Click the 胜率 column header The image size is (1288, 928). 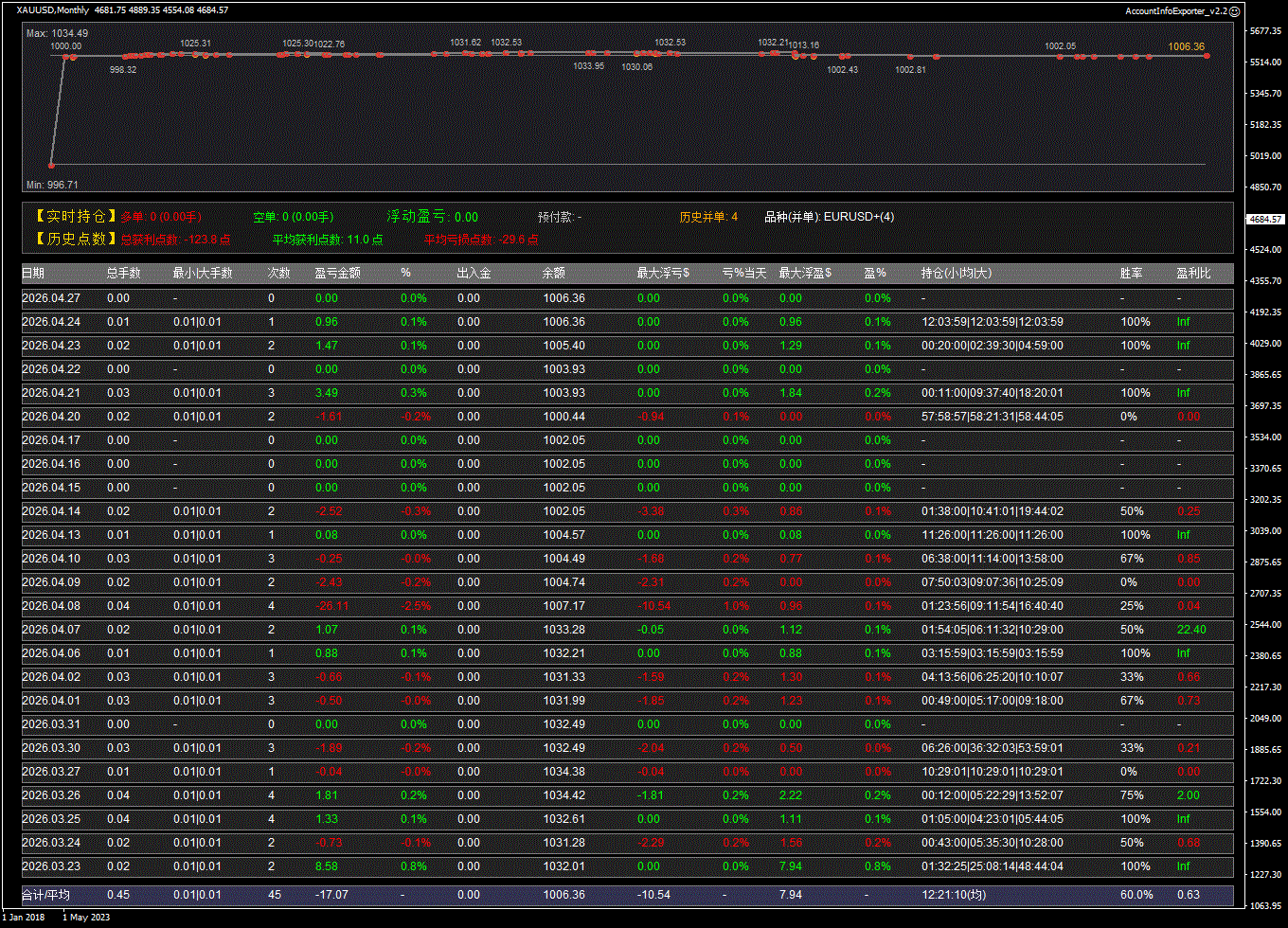coord(1131,273)
